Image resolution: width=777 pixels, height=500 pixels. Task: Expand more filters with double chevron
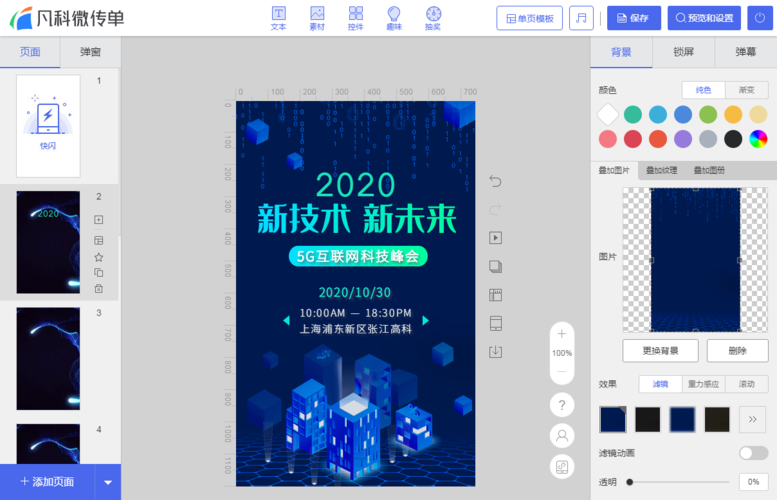752,419
